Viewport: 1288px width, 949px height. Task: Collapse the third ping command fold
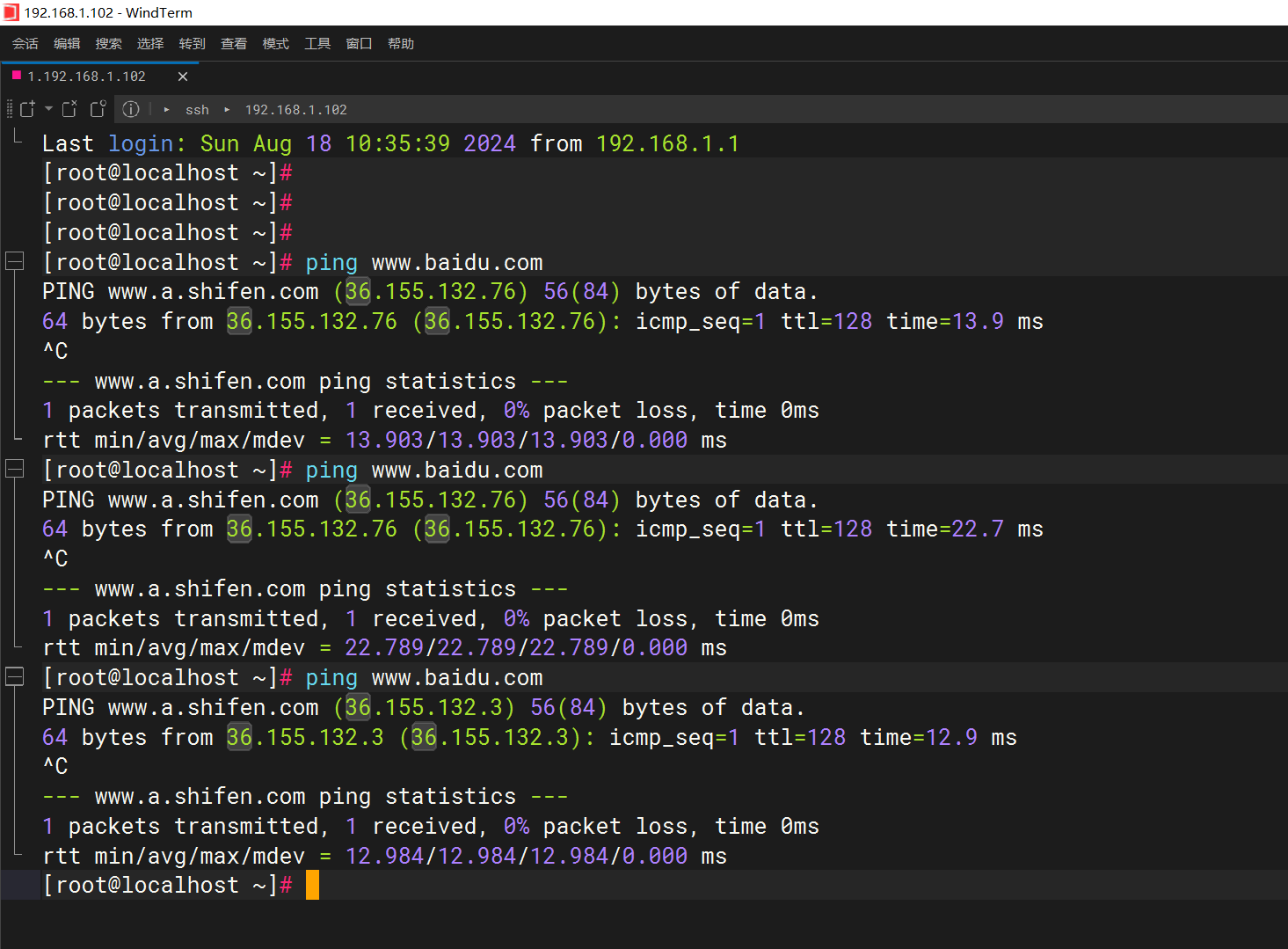[x=15, y=676]
